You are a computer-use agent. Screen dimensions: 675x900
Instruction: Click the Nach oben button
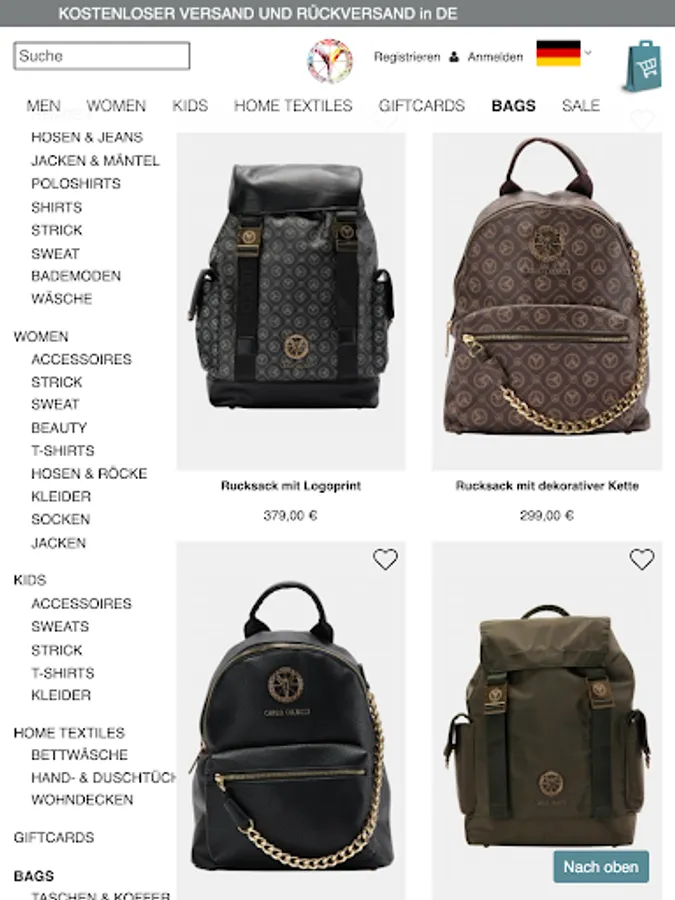tap(601, 866)
